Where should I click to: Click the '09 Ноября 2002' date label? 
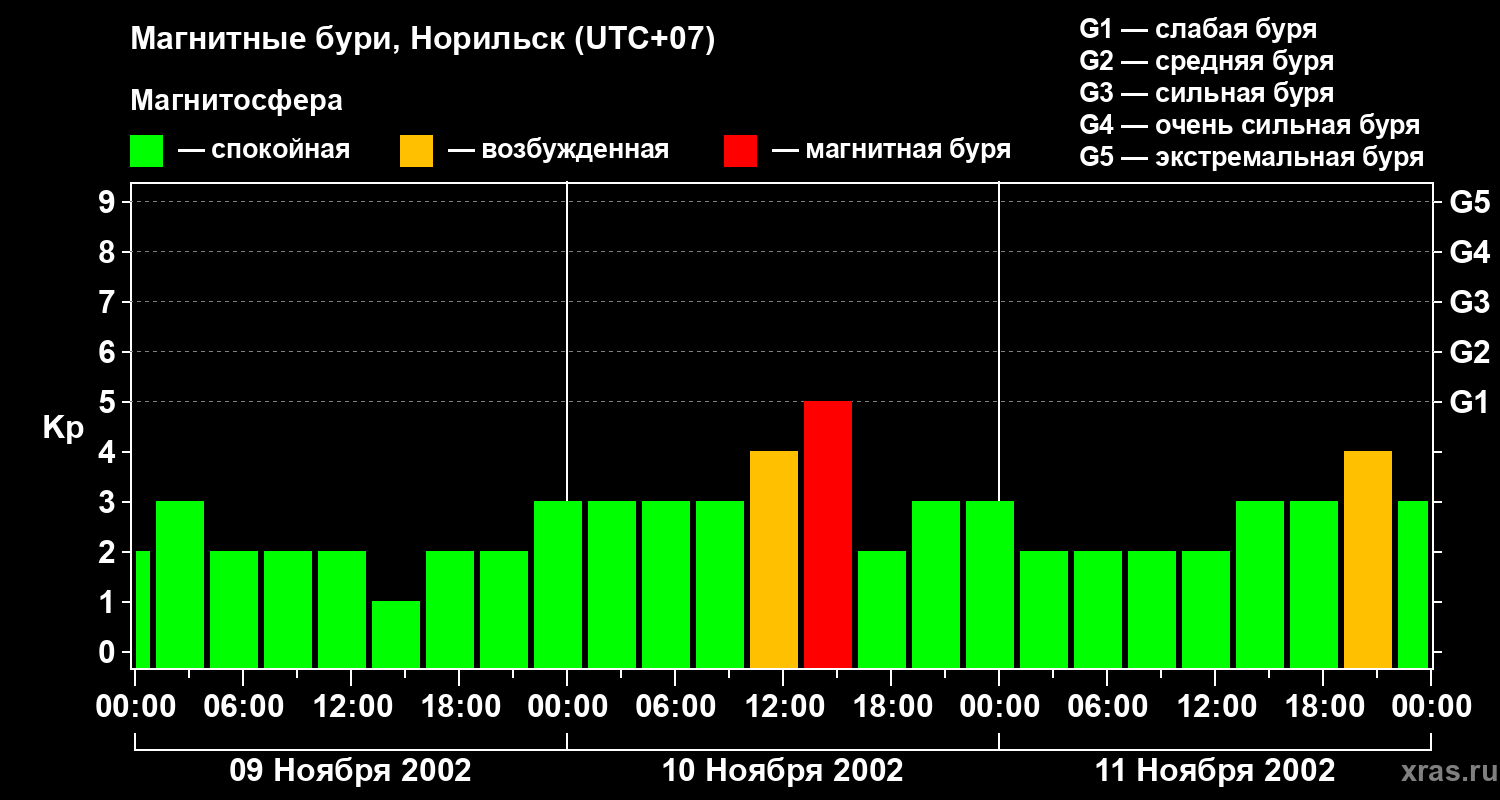tap(350, 771)
